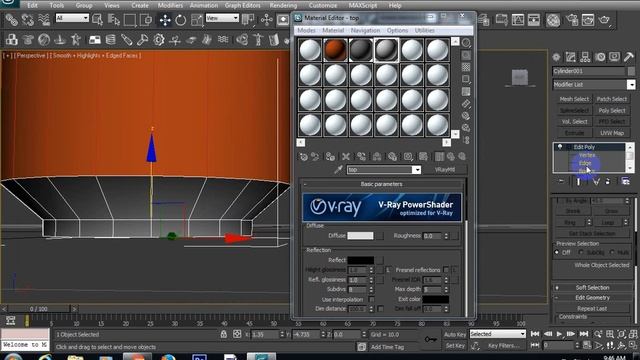This screenshot has height=360, width=640.
Task: Click Assign Material to Selection icon
Action: [330, 157]
